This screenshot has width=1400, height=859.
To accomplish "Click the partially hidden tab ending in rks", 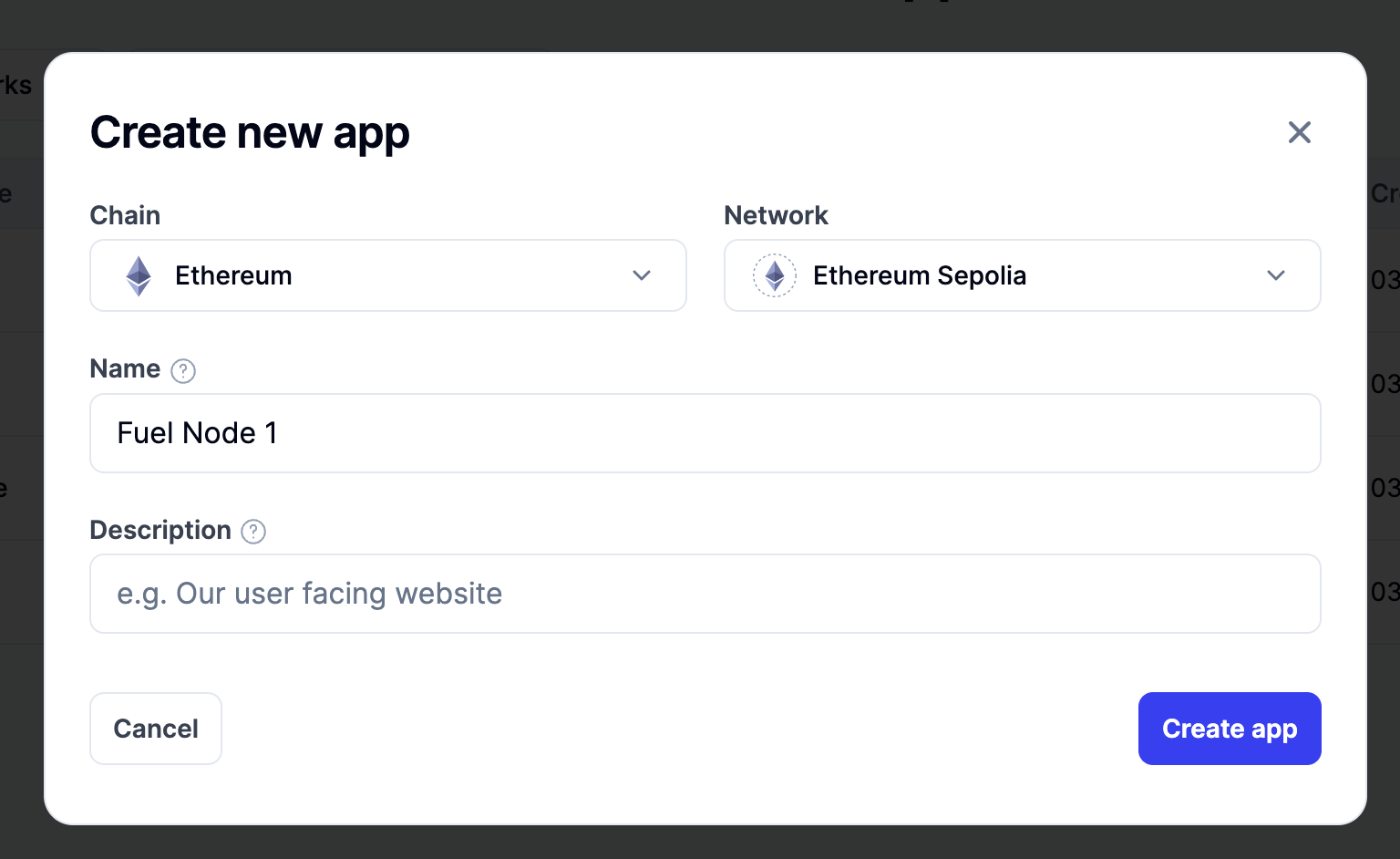I will coord(15,85).
